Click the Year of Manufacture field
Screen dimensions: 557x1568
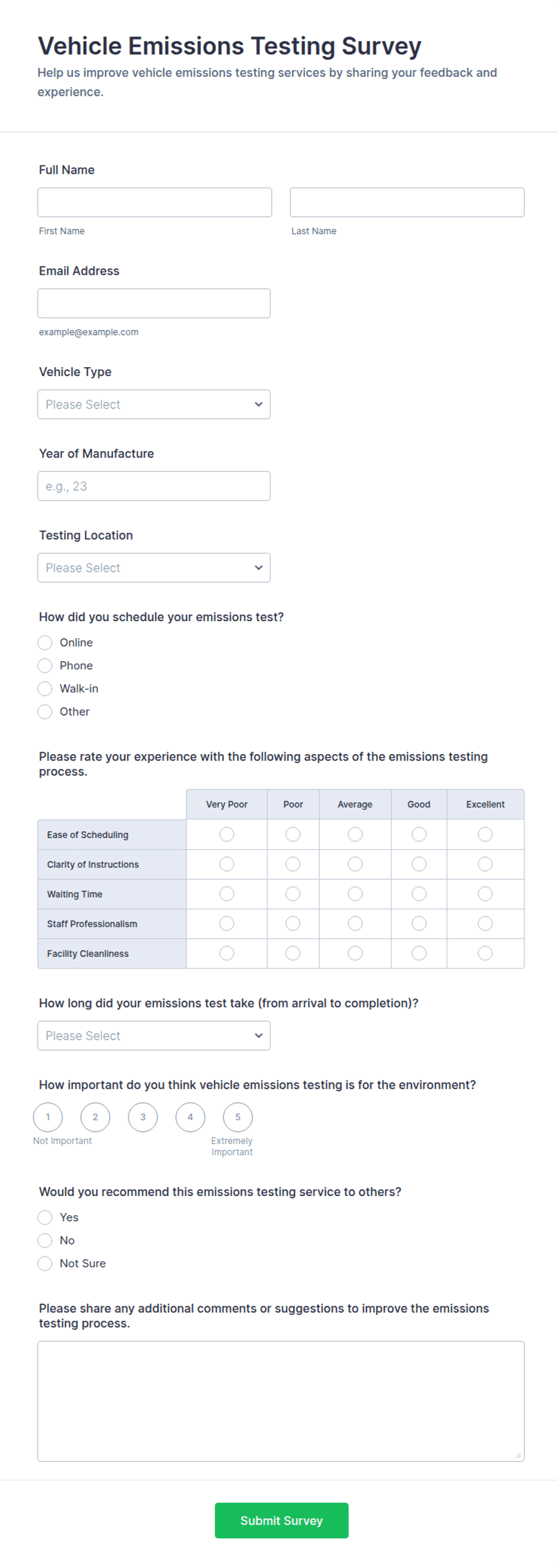tap(154, 486)
